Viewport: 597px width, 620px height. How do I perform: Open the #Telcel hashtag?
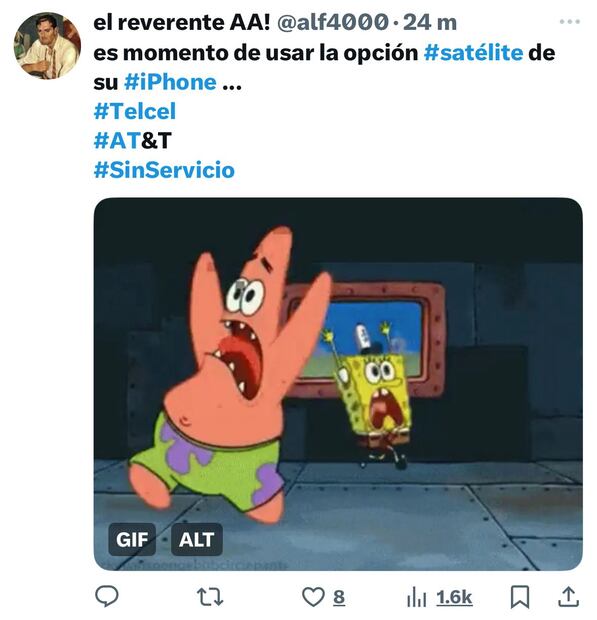tap(135, 111)
